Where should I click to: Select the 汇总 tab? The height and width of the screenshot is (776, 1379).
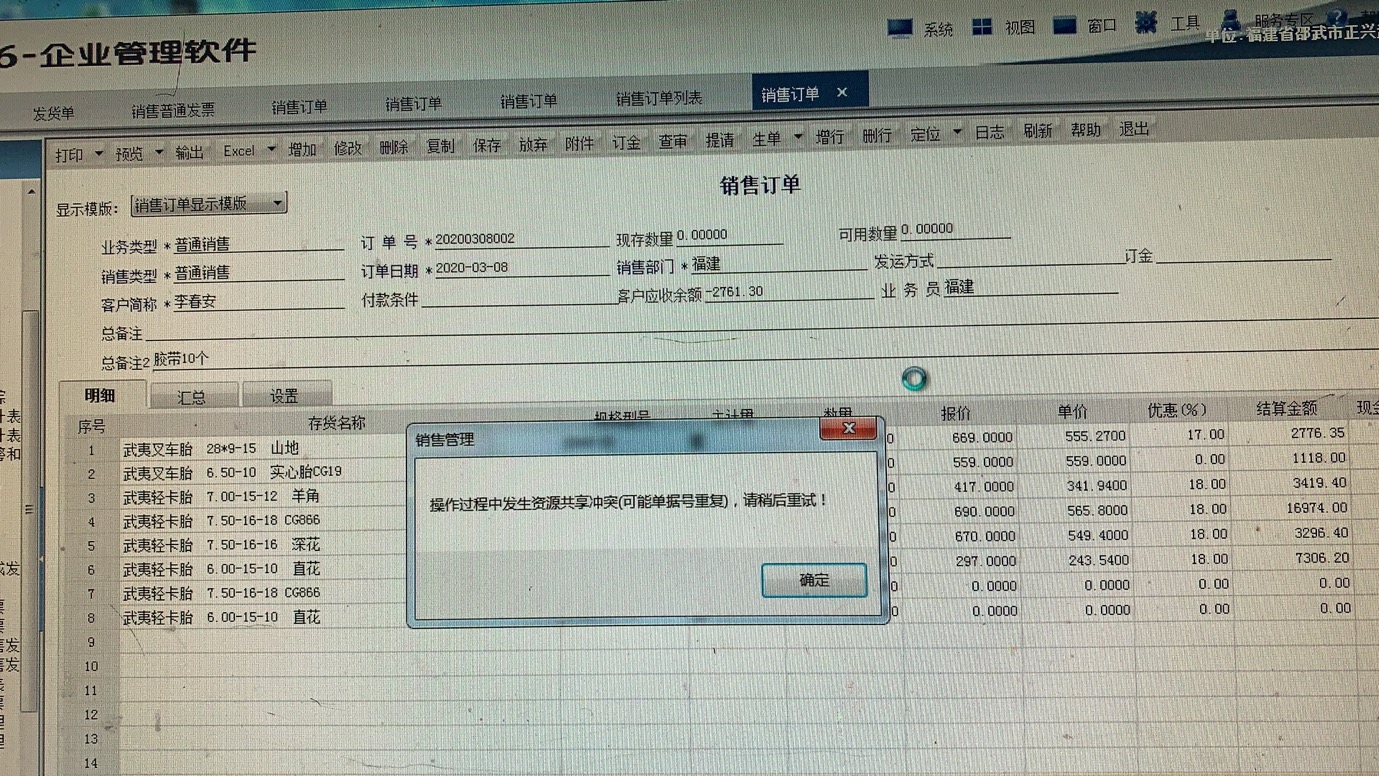192,396
